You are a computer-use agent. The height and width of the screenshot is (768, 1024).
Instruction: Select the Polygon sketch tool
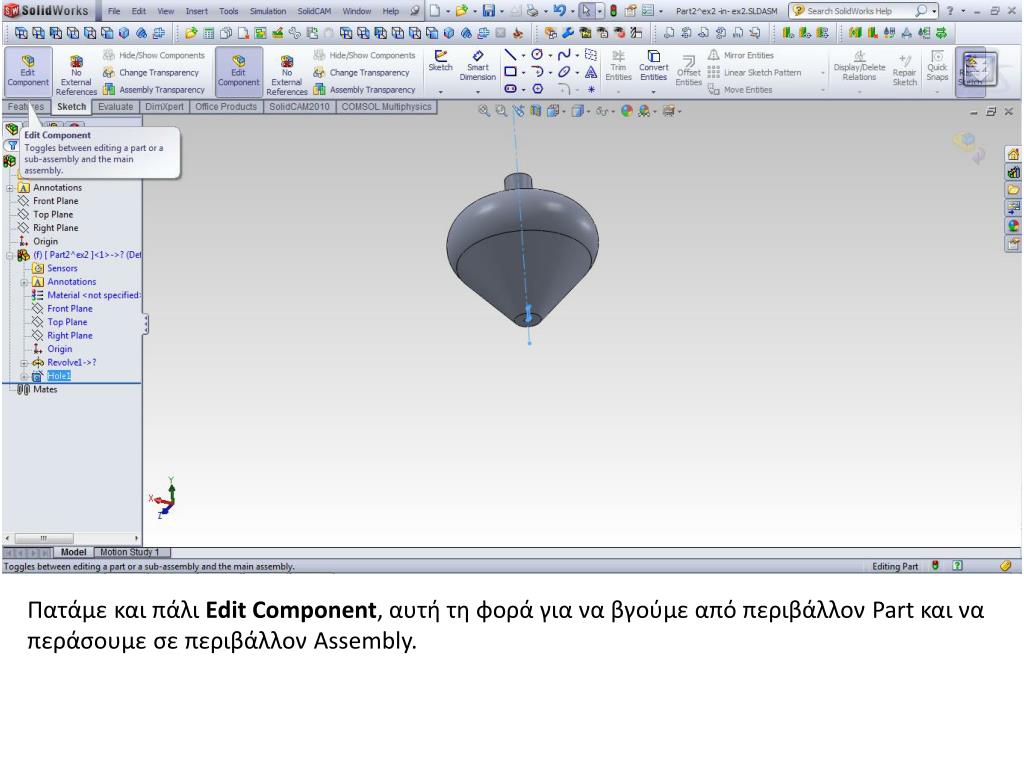click(x=537, y=89)
